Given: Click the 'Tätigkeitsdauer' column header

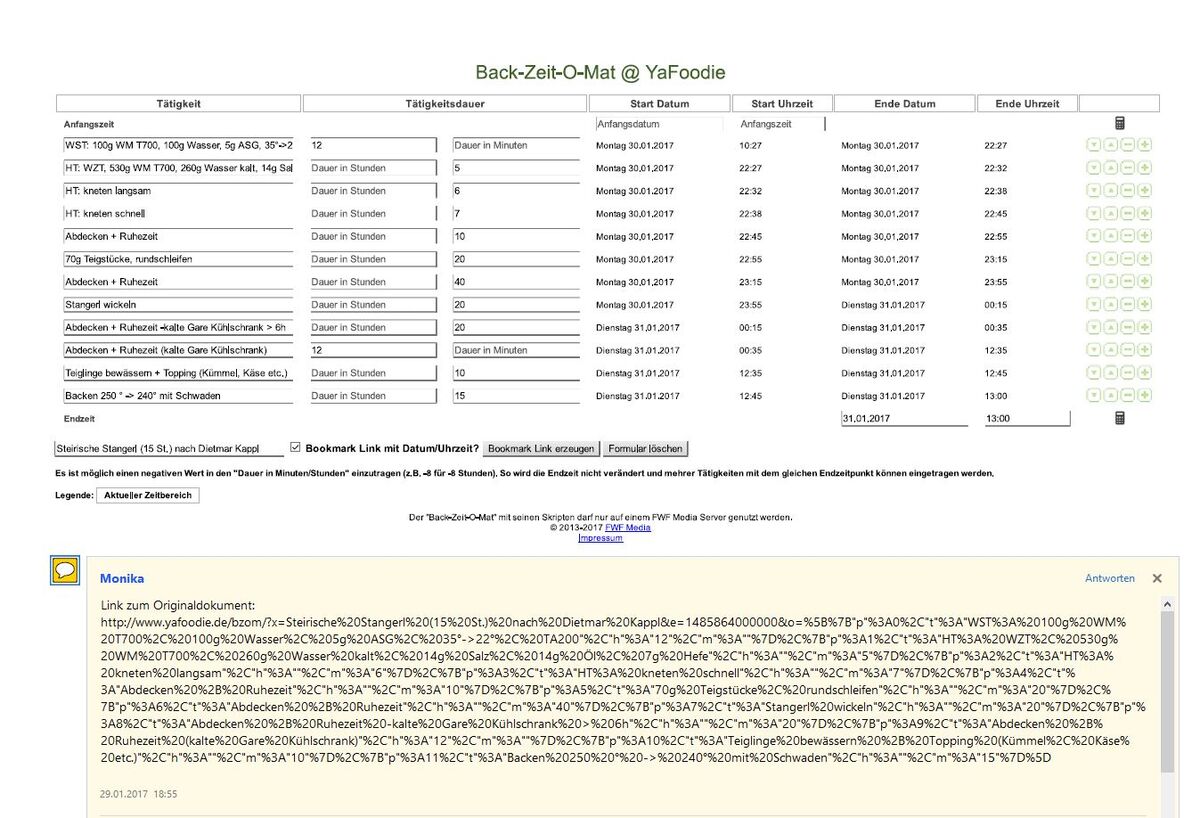Looking at the screenshot, I should (x=445, y=104).
